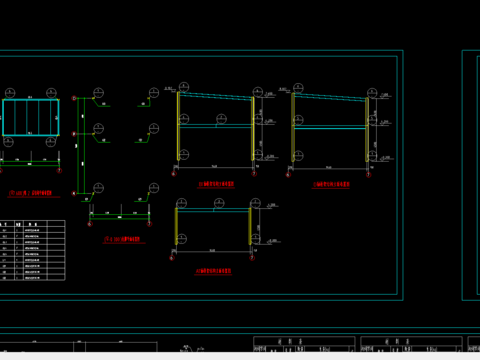
Task: Select green horizontal dimension under column layout plan
Action: coord(120,216)
